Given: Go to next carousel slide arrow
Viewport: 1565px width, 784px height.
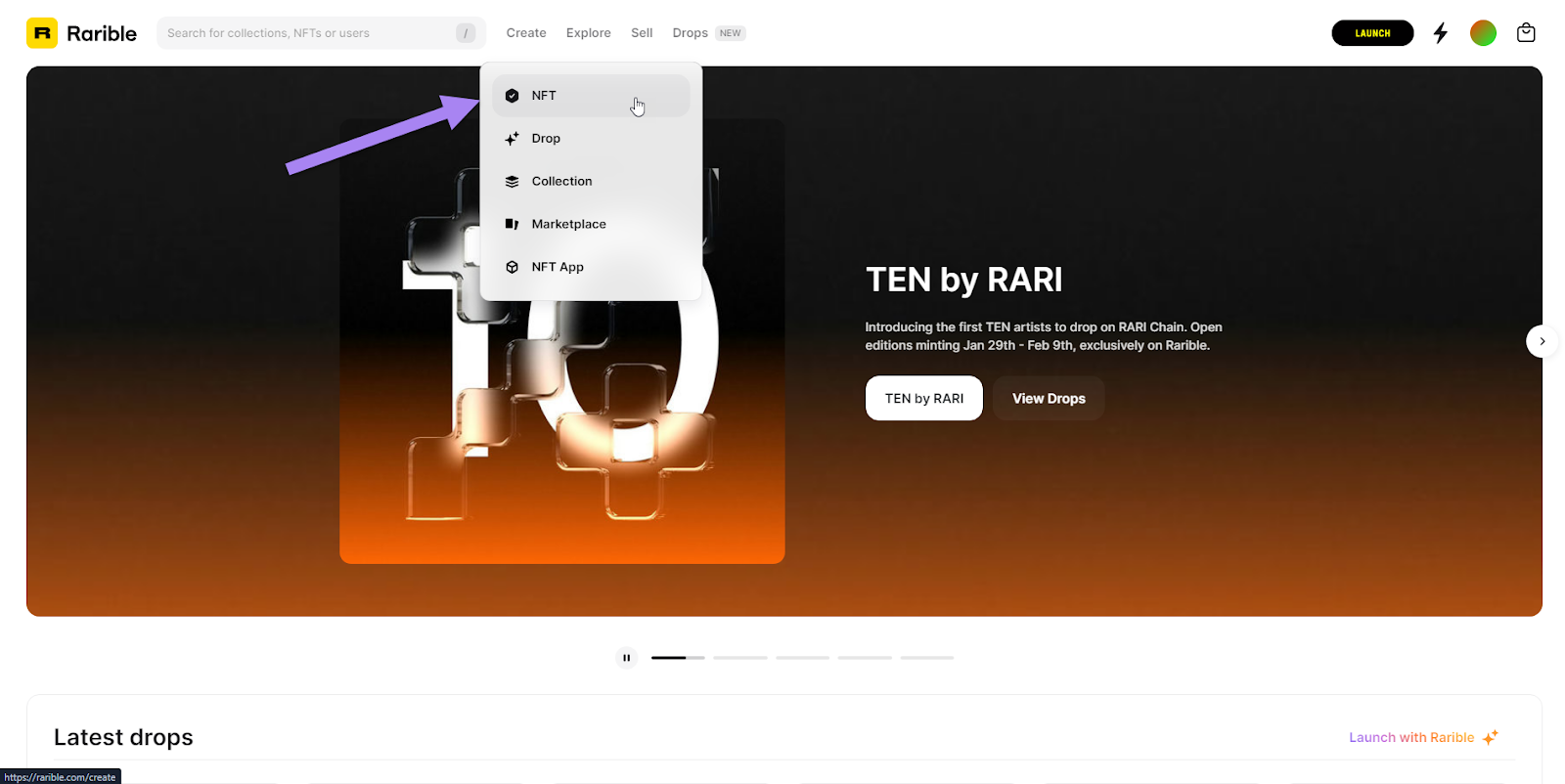Looking at the screenshot, I should click(x=1542, y=341).
